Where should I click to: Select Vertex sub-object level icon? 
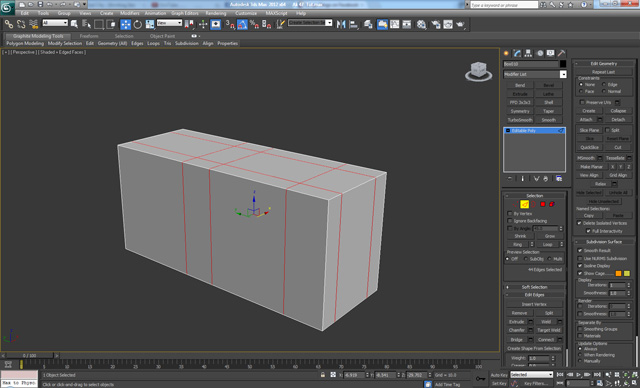[516, 204]
